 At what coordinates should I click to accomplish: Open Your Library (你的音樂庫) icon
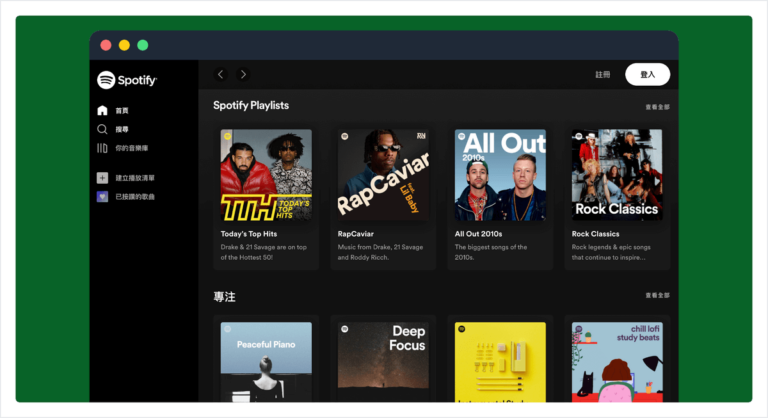tap(102, 148)
